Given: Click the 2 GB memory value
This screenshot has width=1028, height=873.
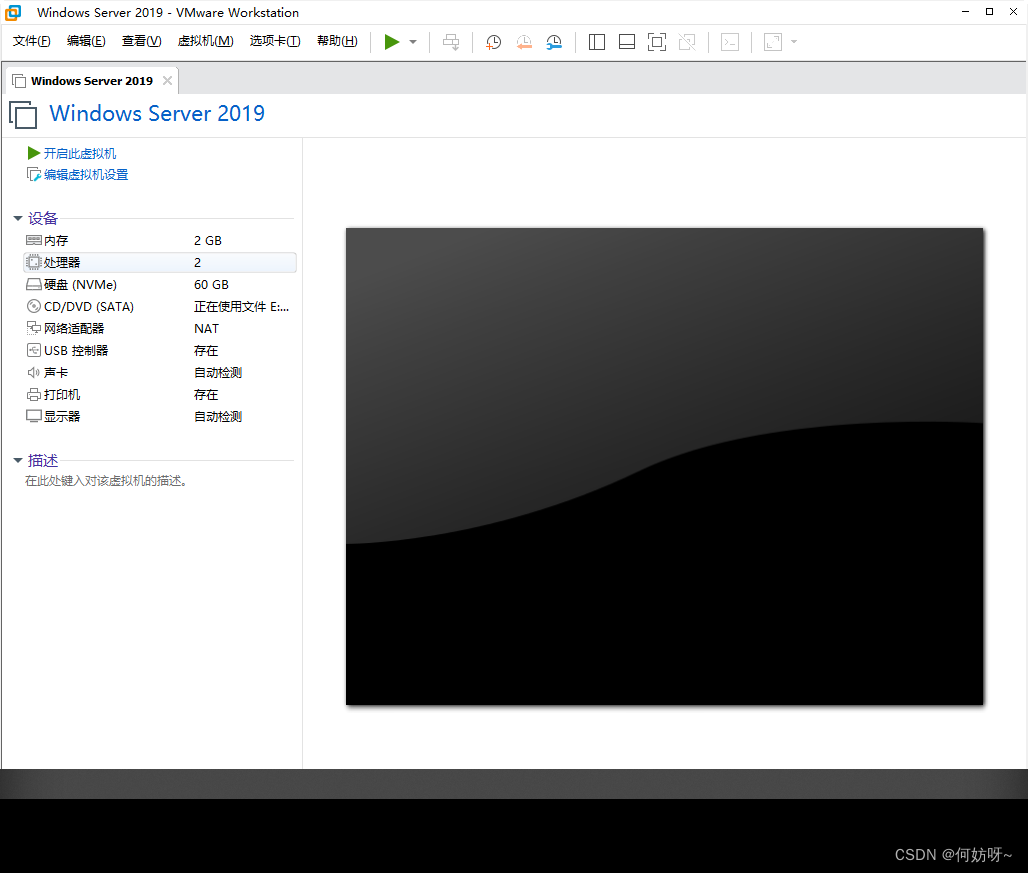Looking at the screenshot, I should 208,241.
